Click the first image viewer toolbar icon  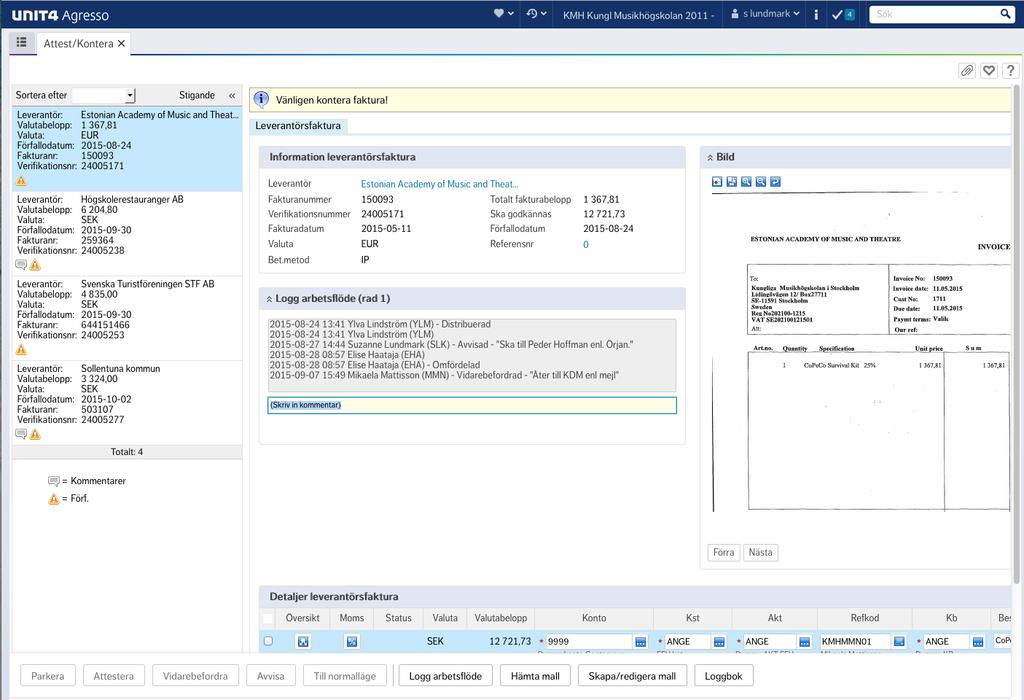[717, 182]
